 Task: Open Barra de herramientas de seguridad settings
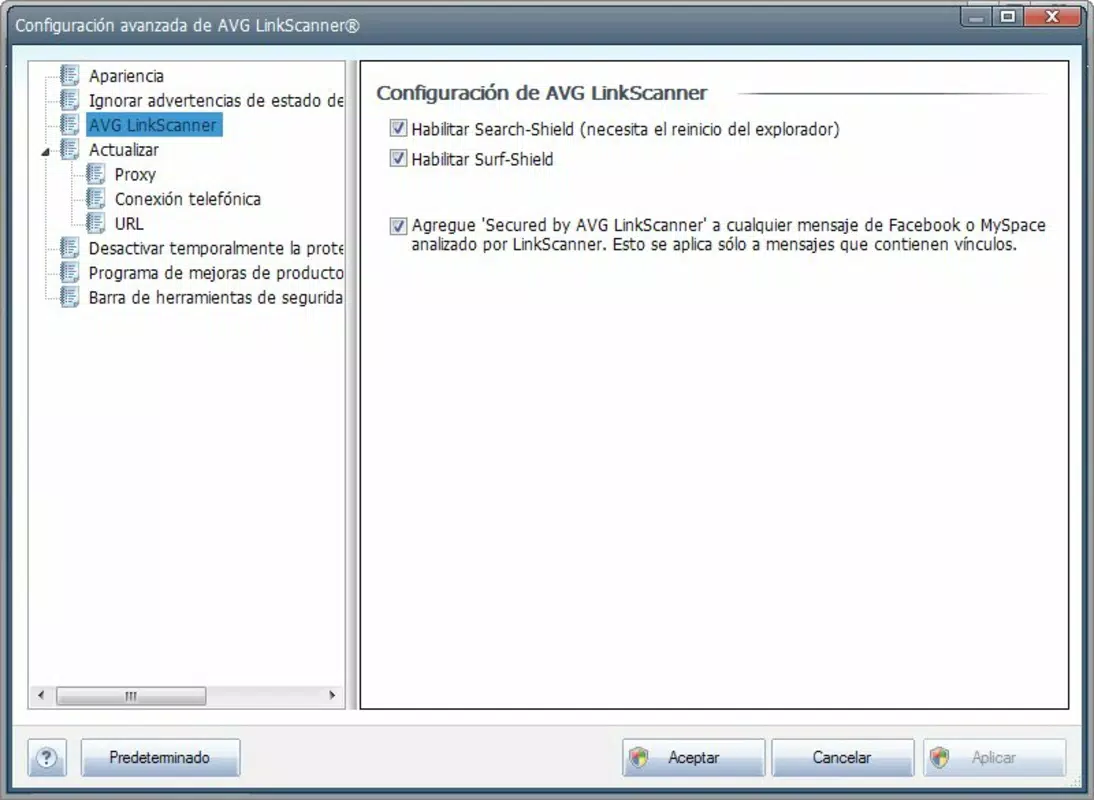pyautogui.click(x=216, y=298)
